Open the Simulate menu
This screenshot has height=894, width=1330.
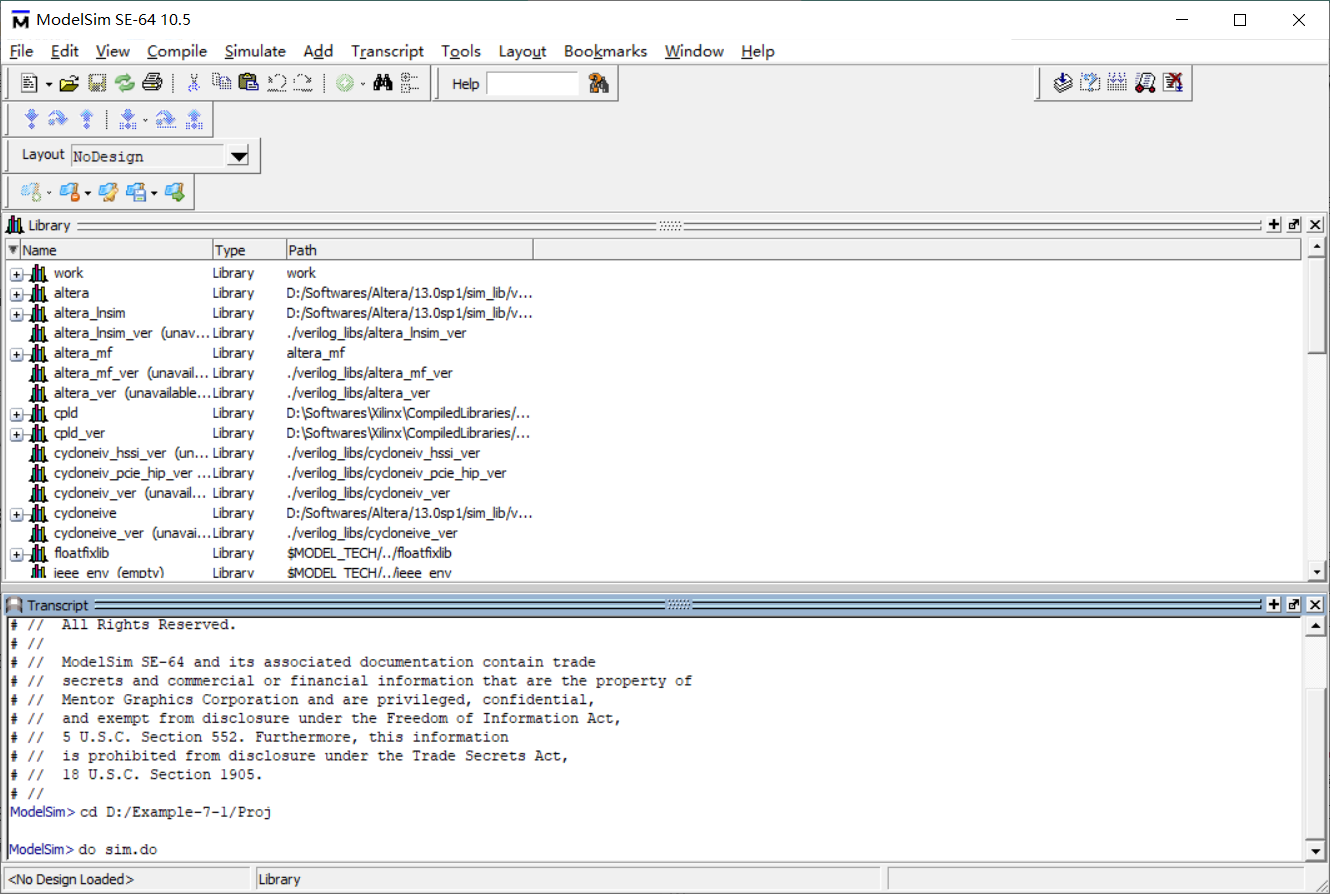255,51
